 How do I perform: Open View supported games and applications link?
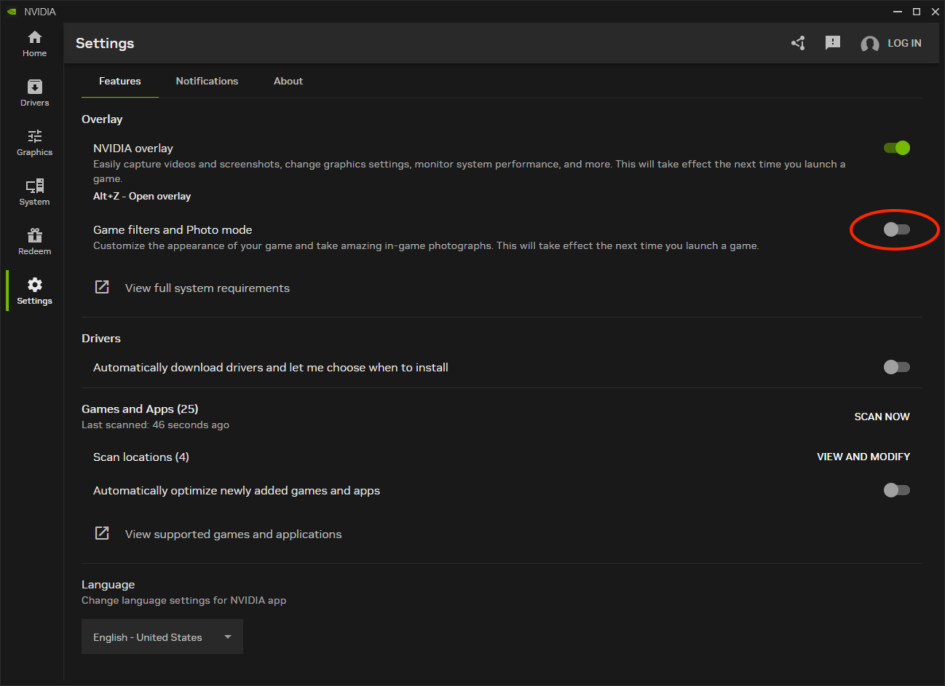tap(233, 534)
